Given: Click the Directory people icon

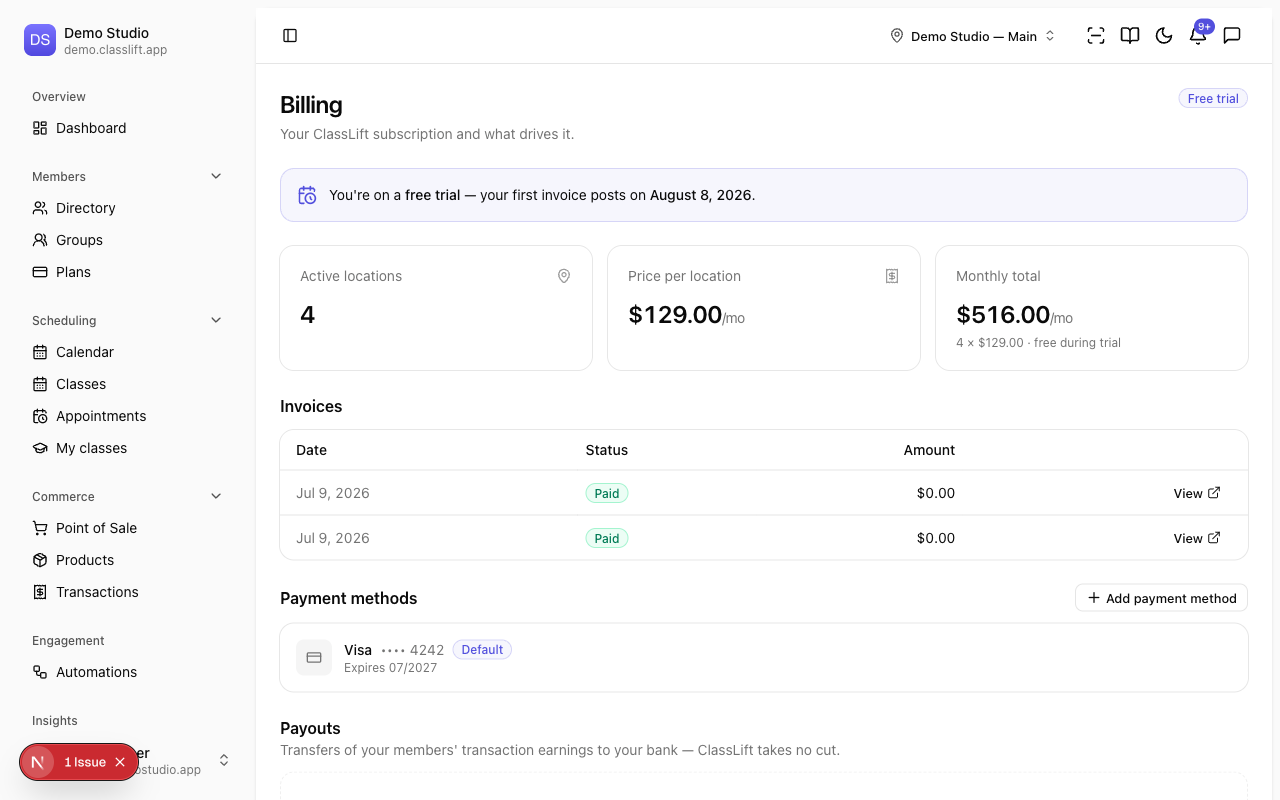Looking at the screenshot, I should coord(40,208).
